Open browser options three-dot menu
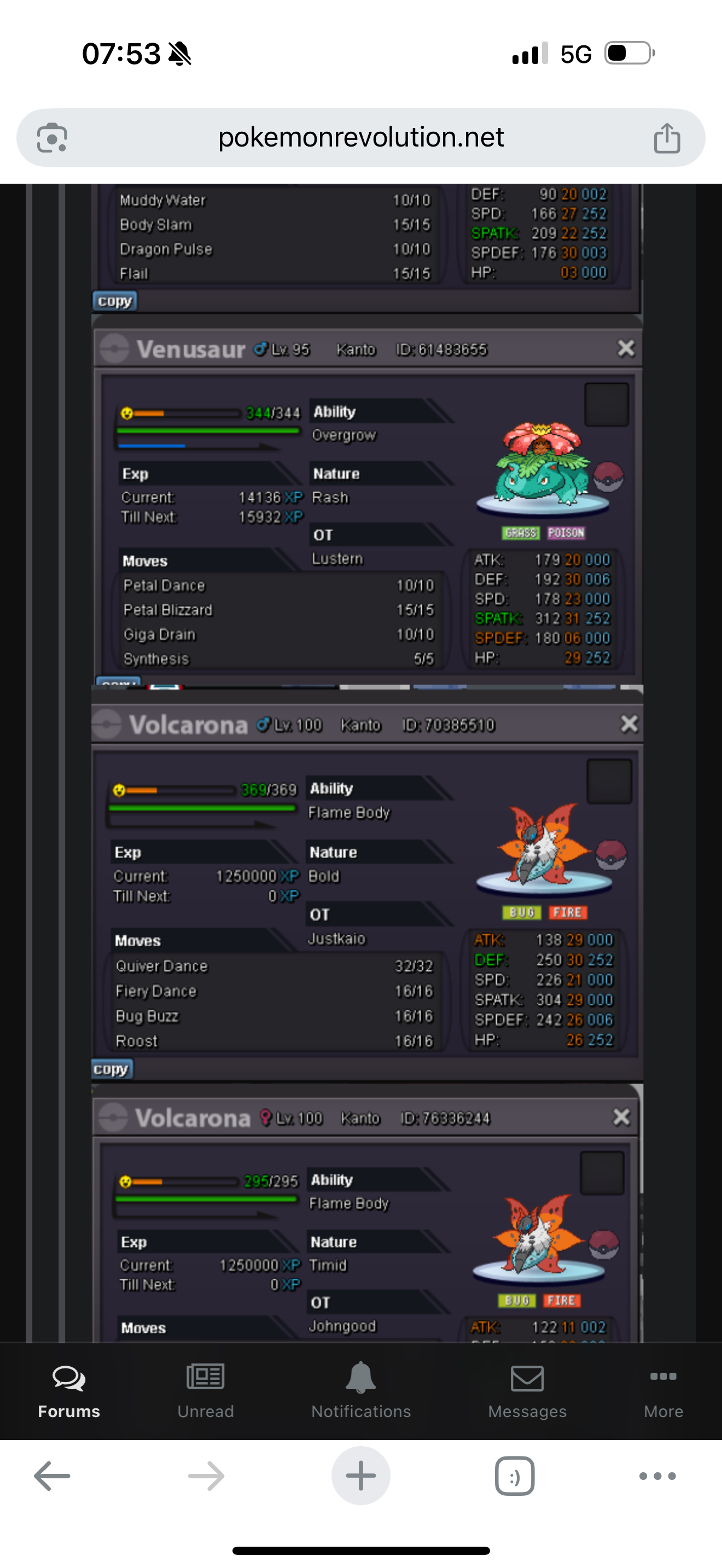722x1568 pixels. [x=657, y=1476]
